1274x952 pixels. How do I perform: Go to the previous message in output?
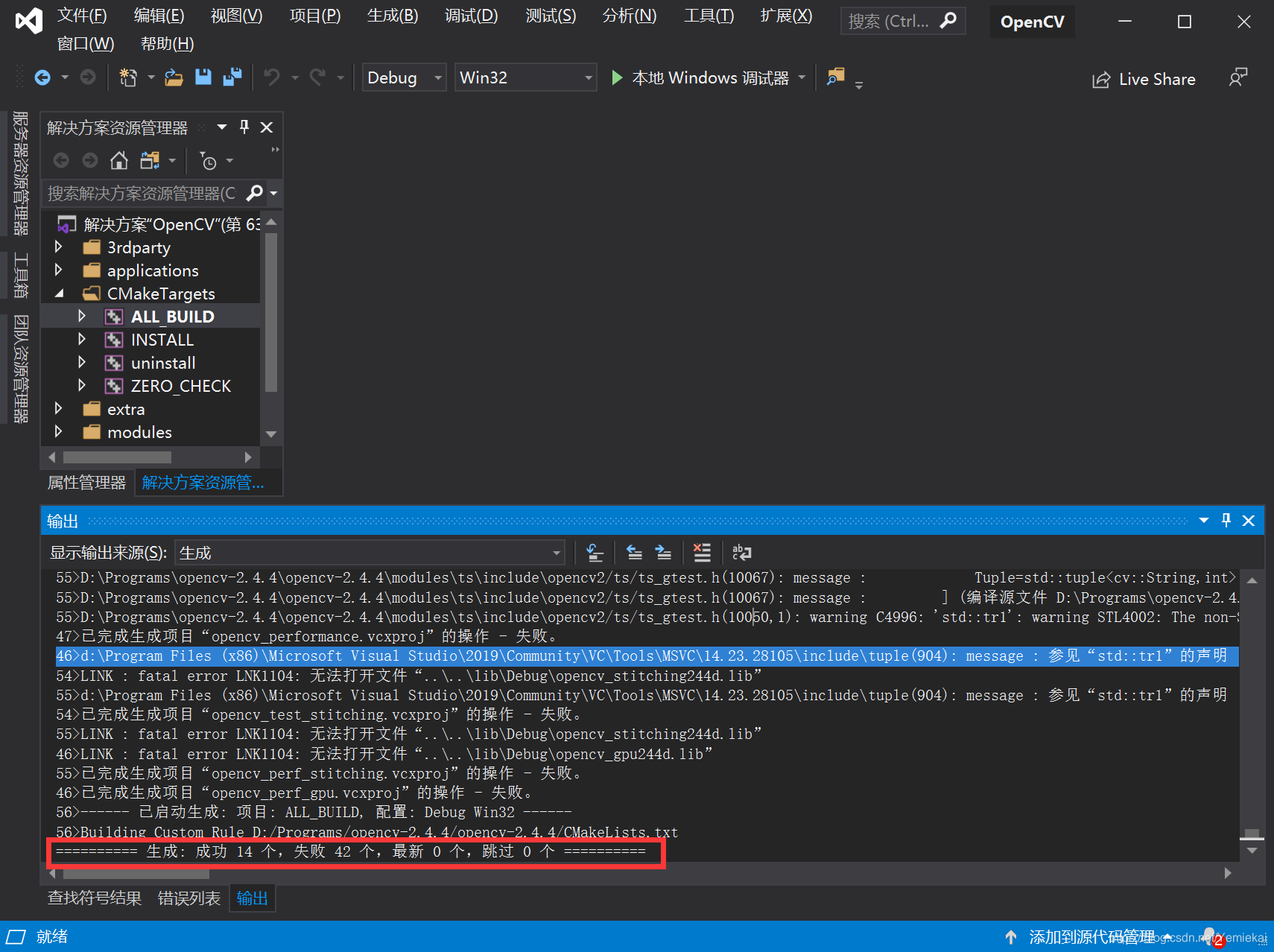click(x=634, y=553)
